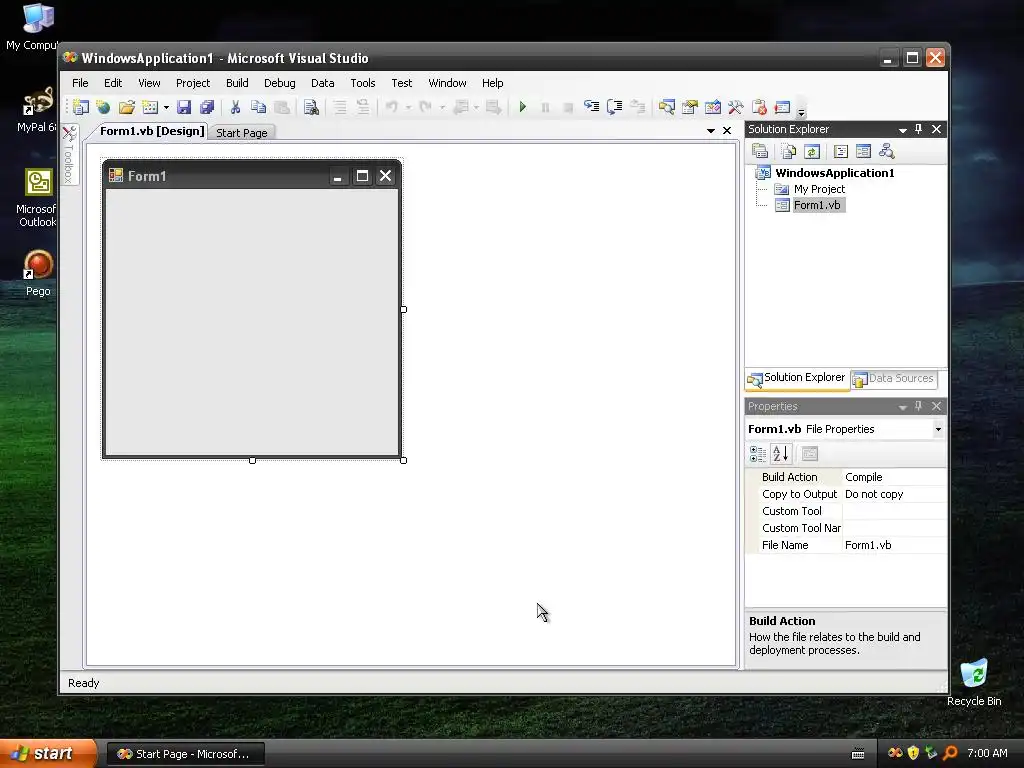Close the active document with the X
This screenshot has width=1024, height=768.
tap(727, 131)
